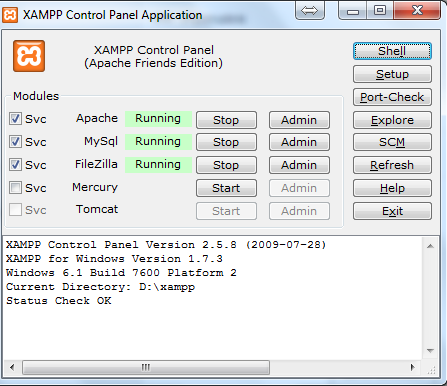The width and height of the screenshot is (447, 386).
Task: Run Port-Check
Action: pos(392,97)
